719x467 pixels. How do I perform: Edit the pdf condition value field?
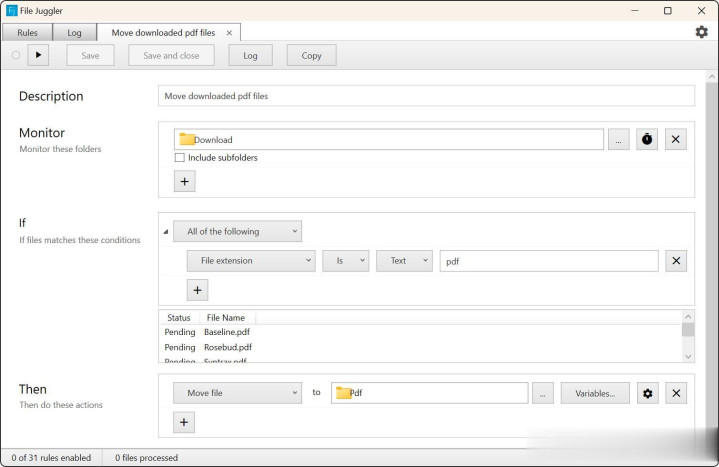549,261
